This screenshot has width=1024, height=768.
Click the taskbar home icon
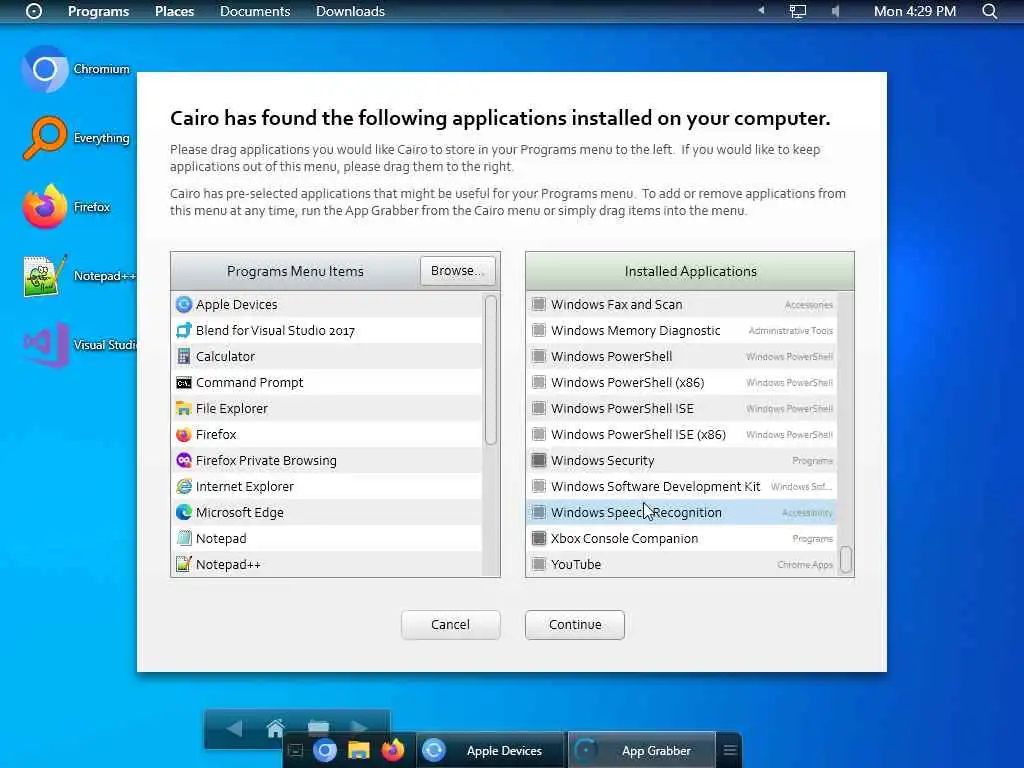click(x=276, y=728)
